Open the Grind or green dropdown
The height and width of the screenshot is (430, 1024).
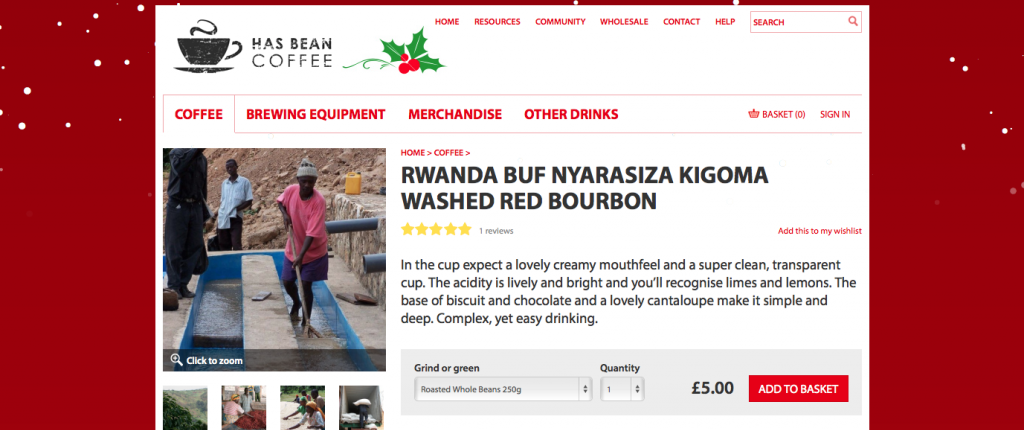click(x=503, y=389)
